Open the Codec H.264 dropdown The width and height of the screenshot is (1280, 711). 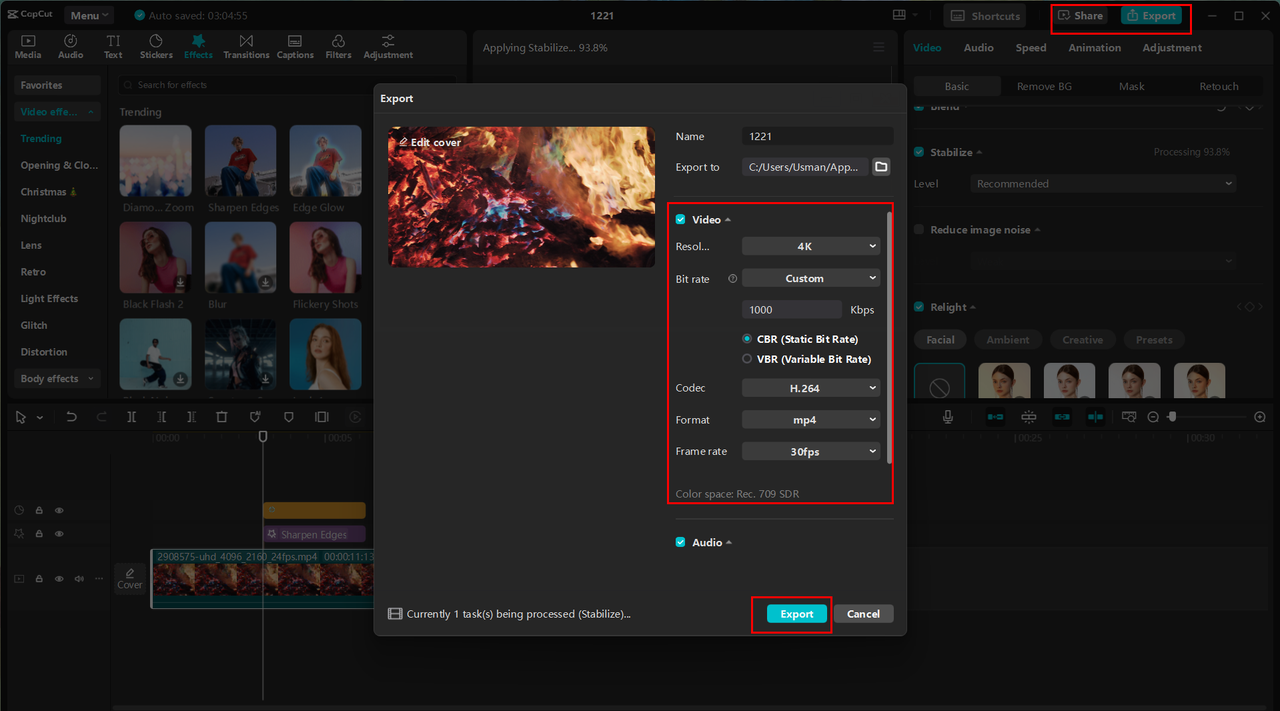[x=811, y=388]
